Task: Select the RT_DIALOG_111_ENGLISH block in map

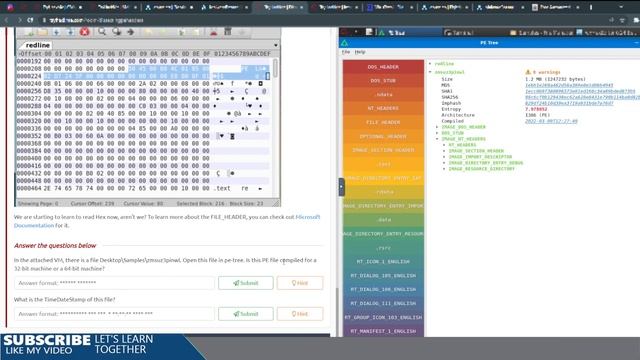Action: click(x=383, y=303)
